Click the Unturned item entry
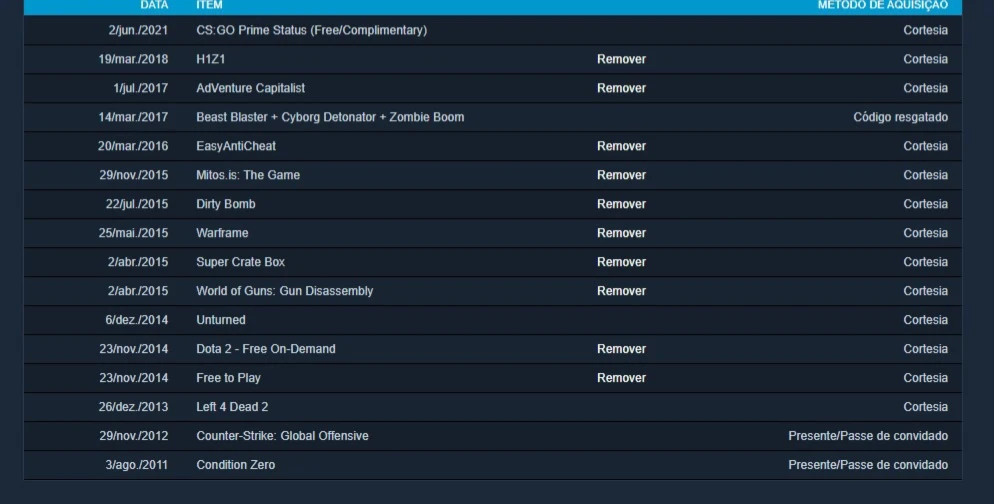 click(221, 320)
